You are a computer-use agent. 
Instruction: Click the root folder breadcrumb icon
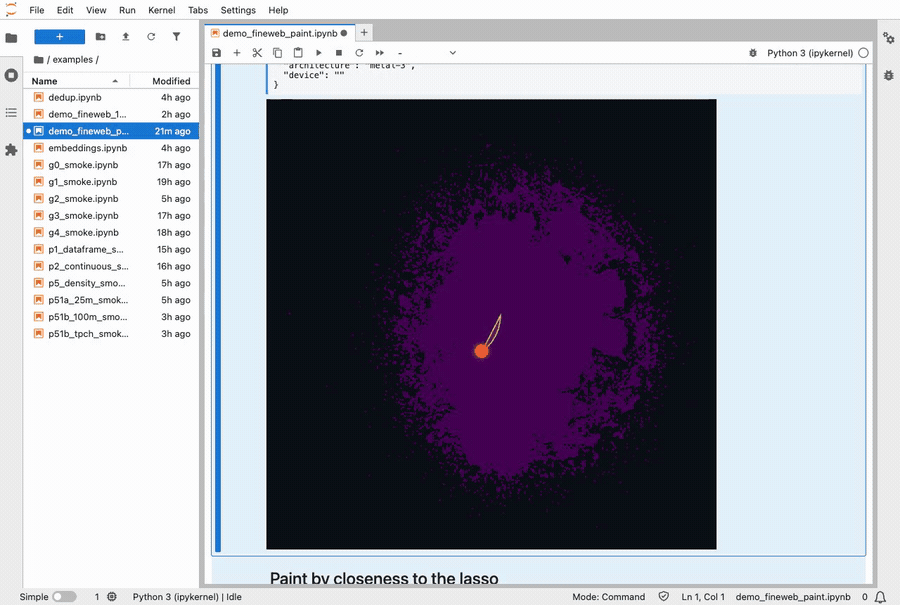38,60
